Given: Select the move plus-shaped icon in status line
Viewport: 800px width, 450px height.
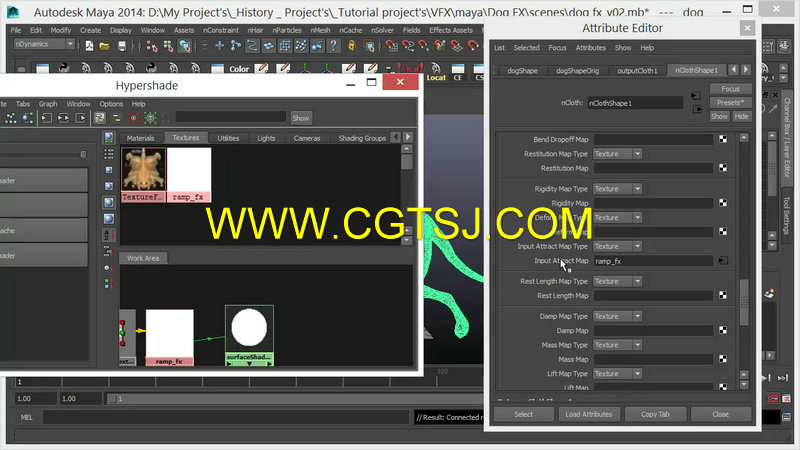Looking at the screenshot, I should click(219, 46).
